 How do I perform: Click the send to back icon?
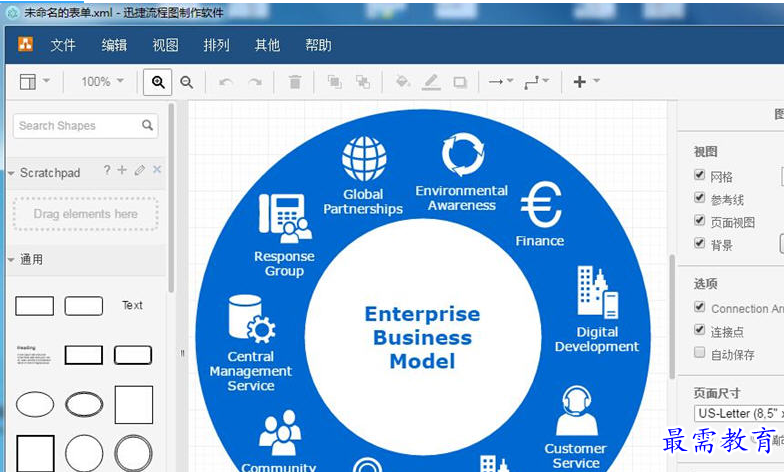[363, 82]
